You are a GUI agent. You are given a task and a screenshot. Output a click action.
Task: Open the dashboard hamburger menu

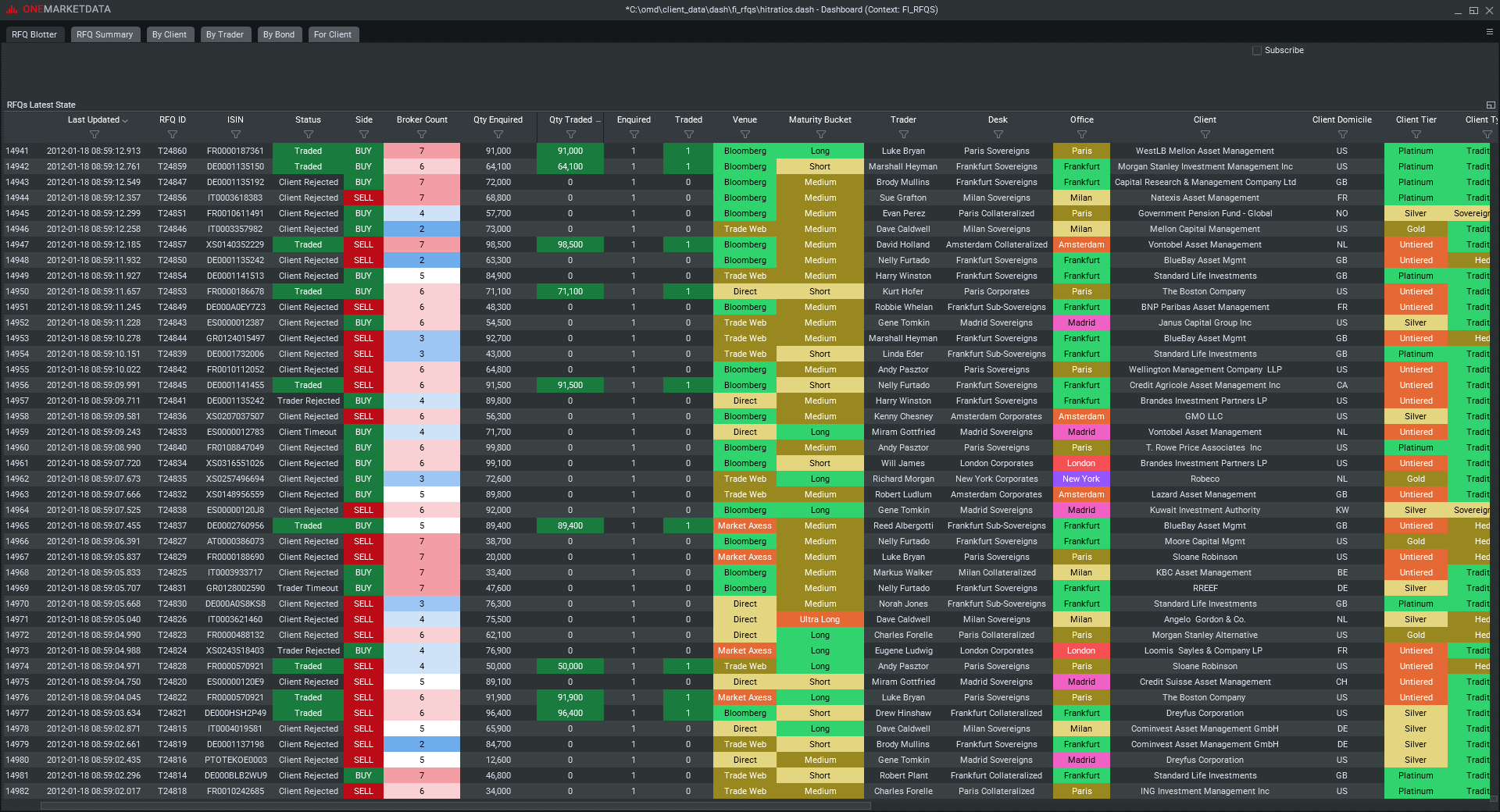pyautogui.click(x=1491, y=31)
